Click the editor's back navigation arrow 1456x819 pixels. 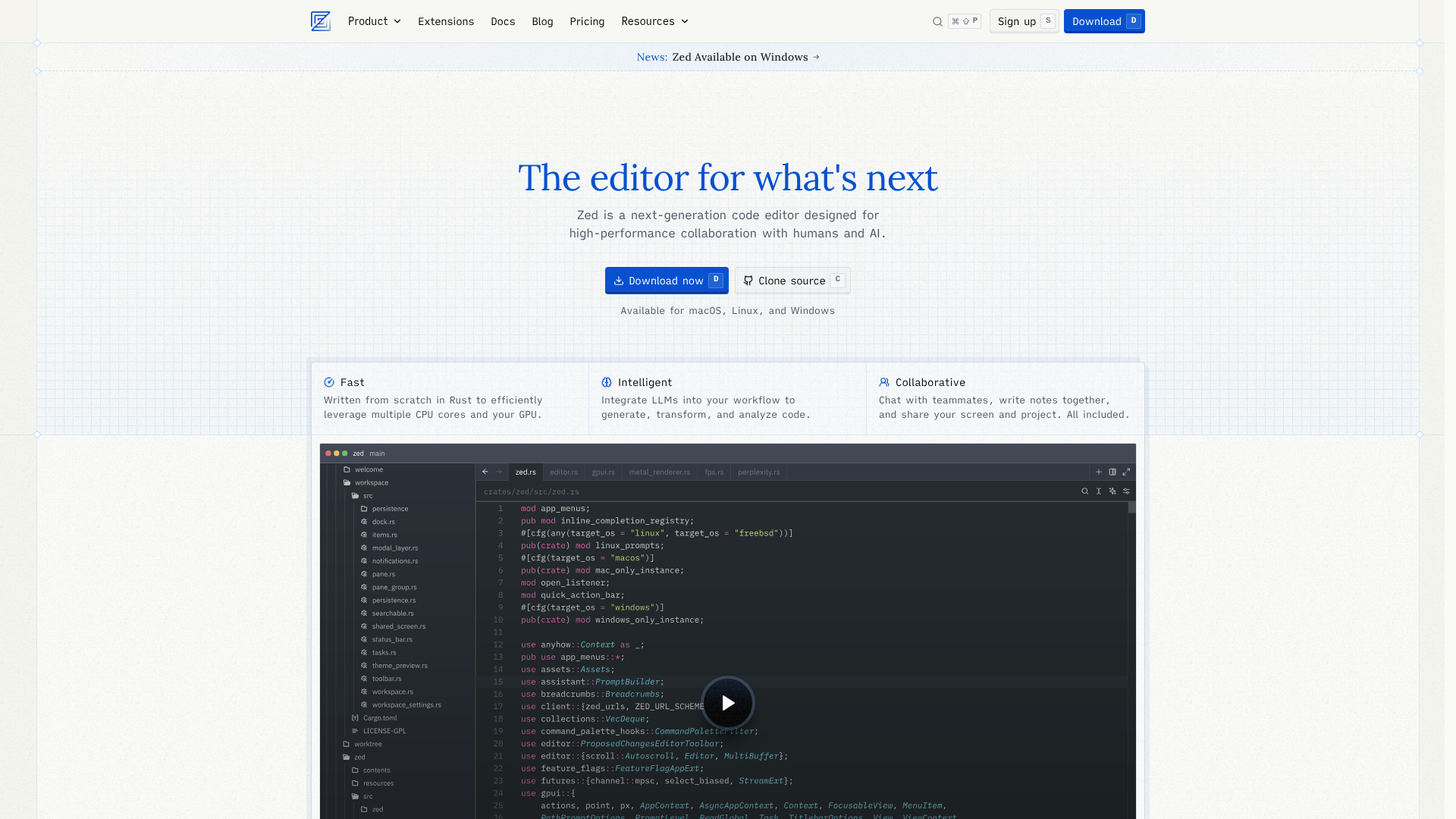coord(485,472)
